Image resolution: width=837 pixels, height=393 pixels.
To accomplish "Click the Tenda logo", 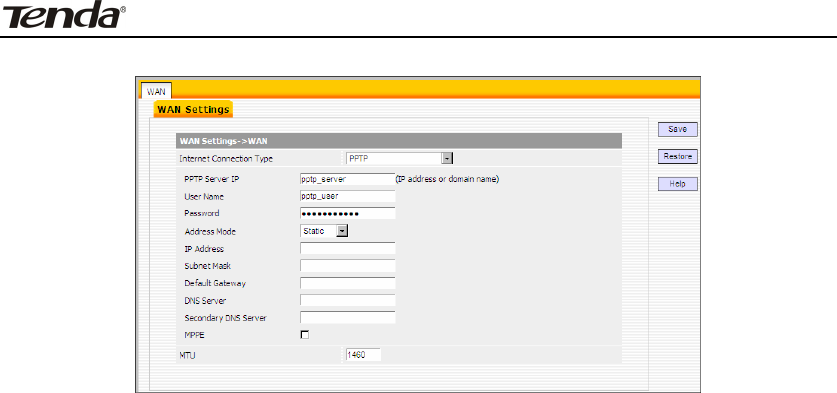I will (64, 14).
